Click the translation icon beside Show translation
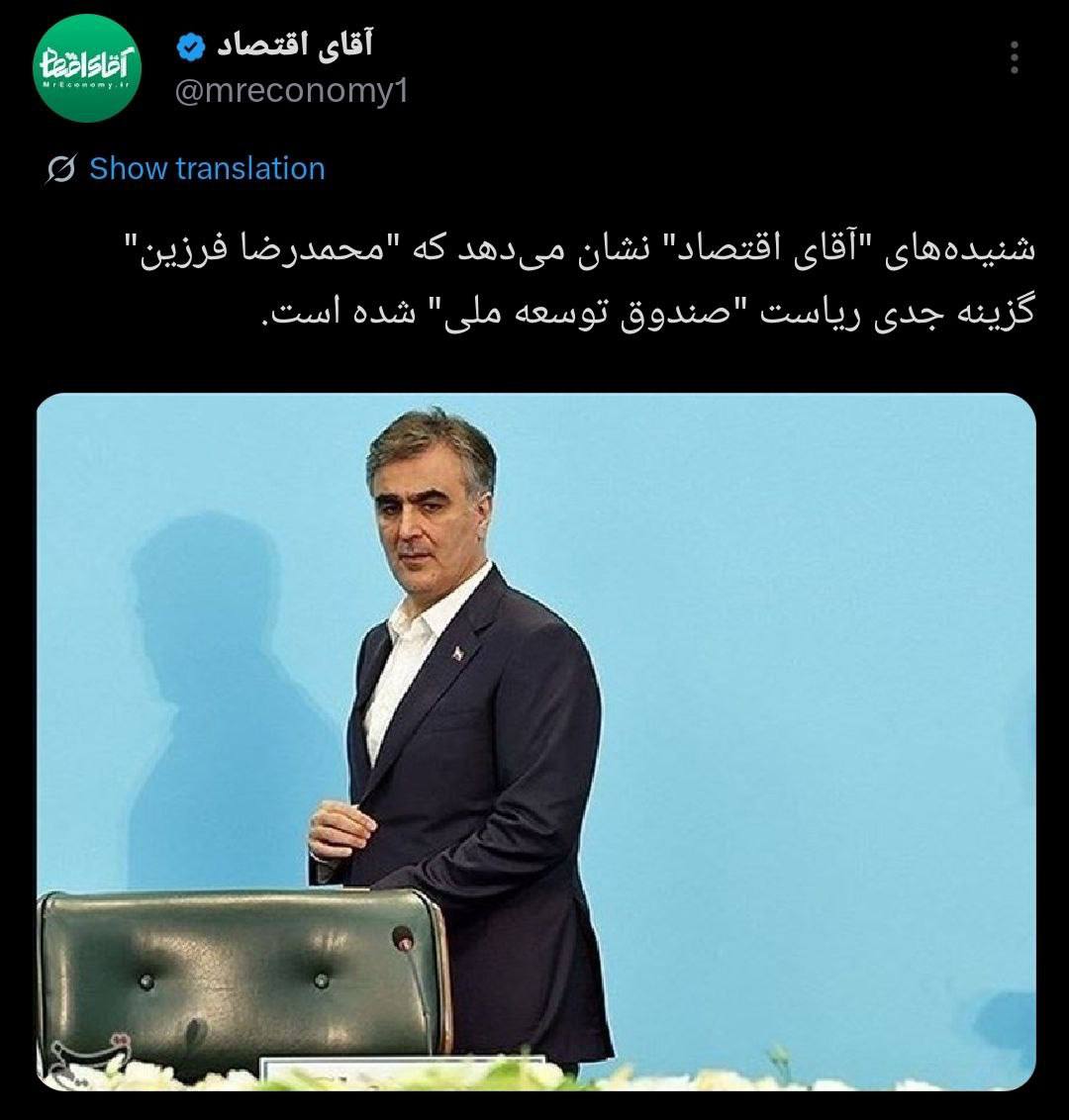Viewport: 1069px width, 1120px height. [x=60, y=169]
